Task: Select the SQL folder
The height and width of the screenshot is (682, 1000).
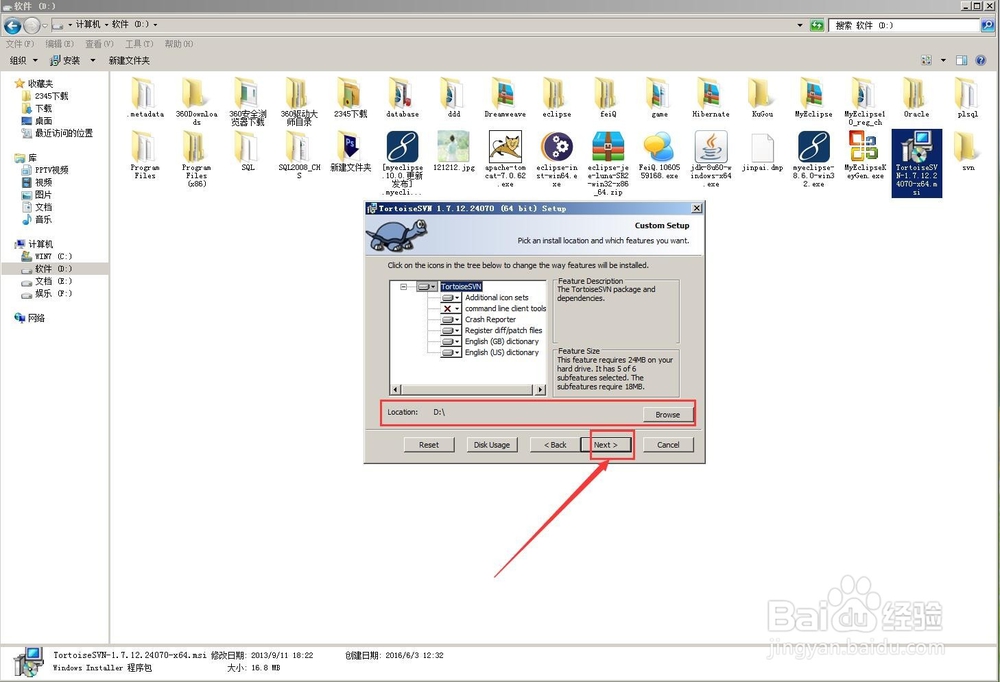Action: 248,151
